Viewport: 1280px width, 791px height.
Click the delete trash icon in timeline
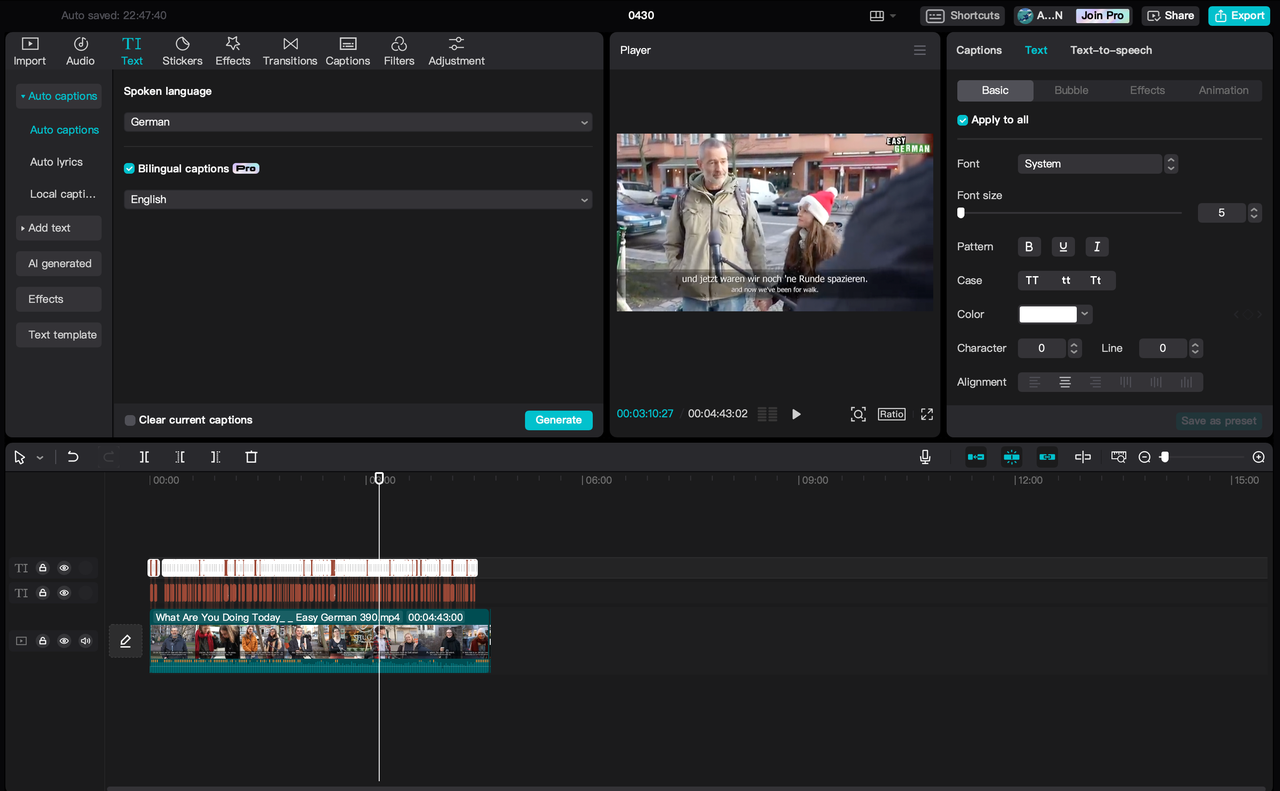click(251, 457)
